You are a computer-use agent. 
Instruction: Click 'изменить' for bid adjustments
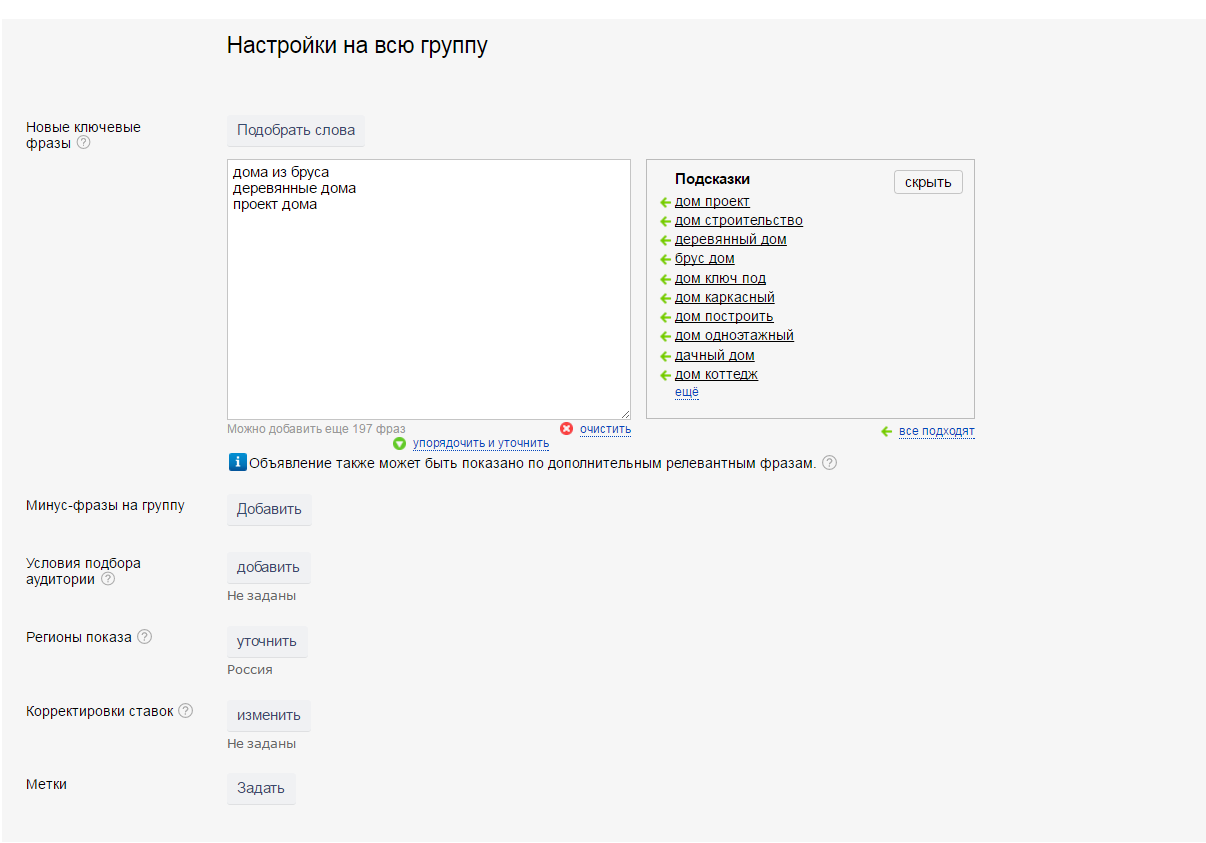pos(268,715)
